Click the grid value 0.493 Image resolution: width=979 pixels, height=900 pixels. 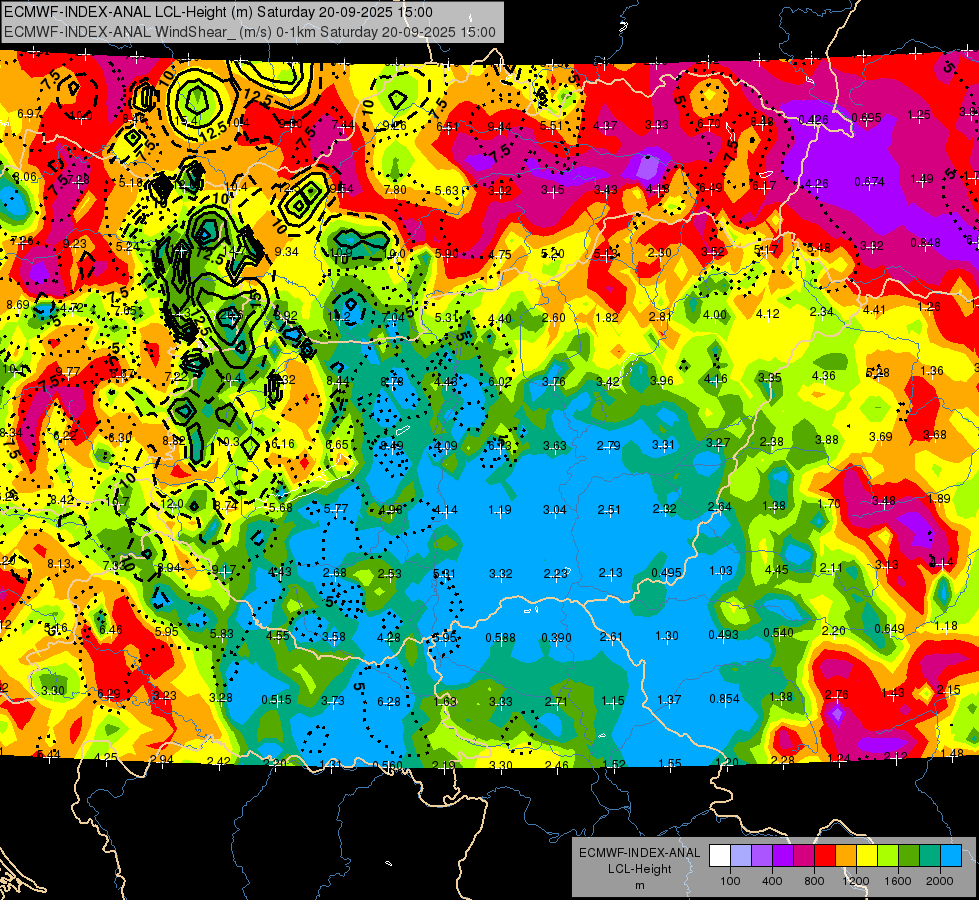click(723, 635)
